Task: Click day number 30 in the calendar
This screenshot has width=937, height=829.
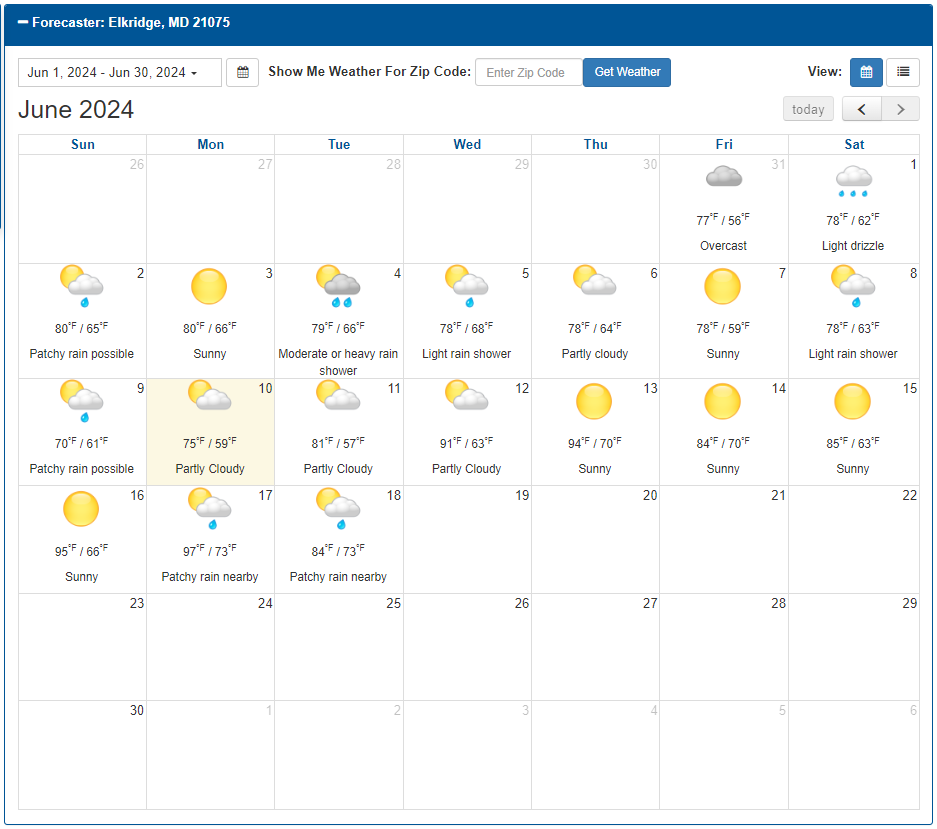Action: [137, 710]
